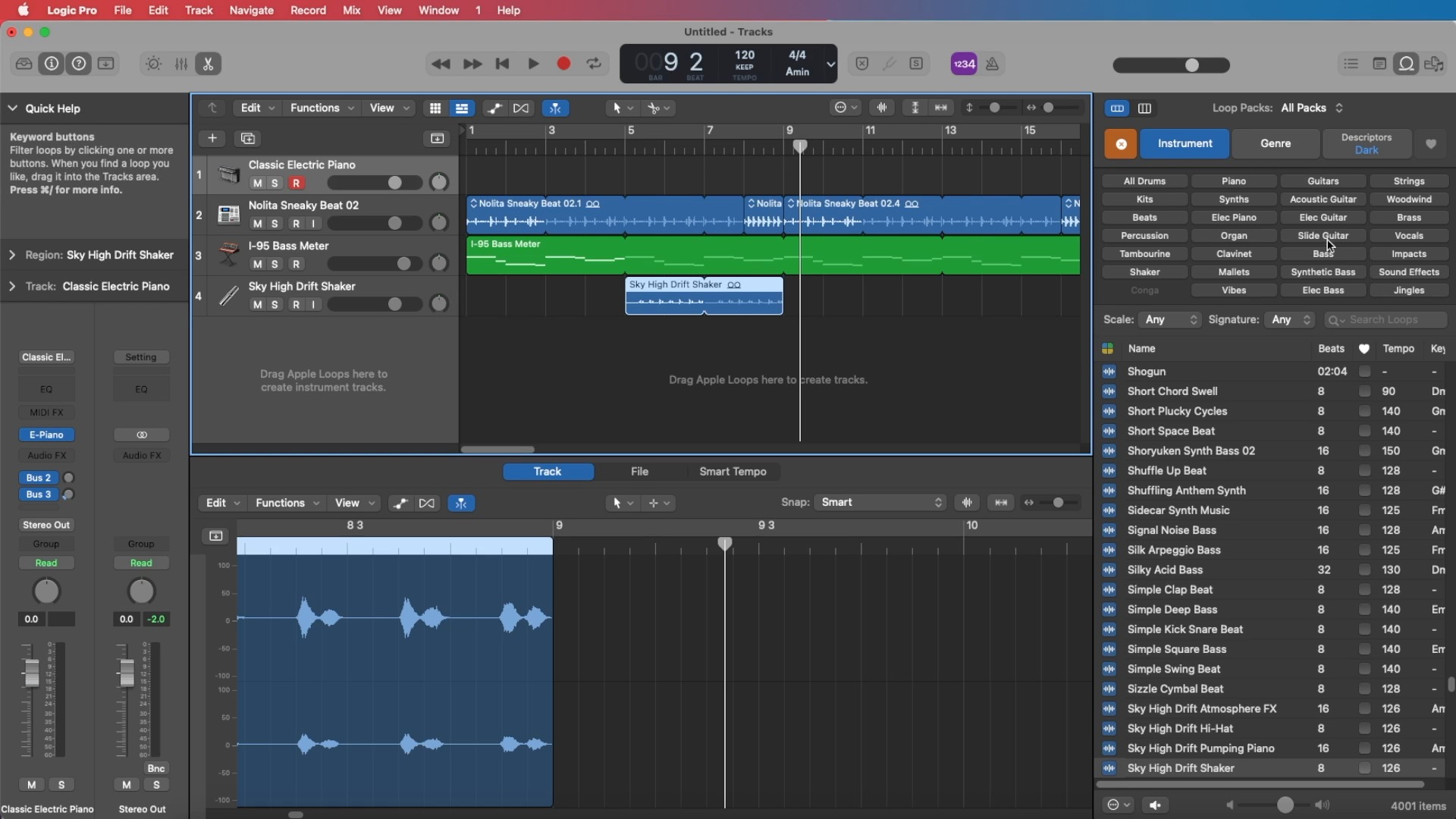Filter loops by Synthetic Bass

[1323, 272]
